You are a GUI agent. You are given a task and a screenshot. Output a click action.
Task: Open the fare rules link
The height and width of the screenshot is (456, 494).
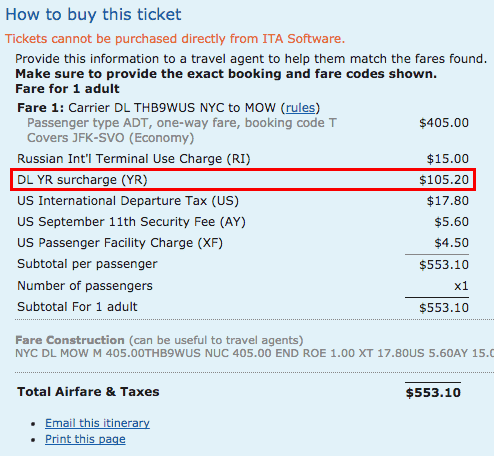pyautogui.click(x=300, y=108)
